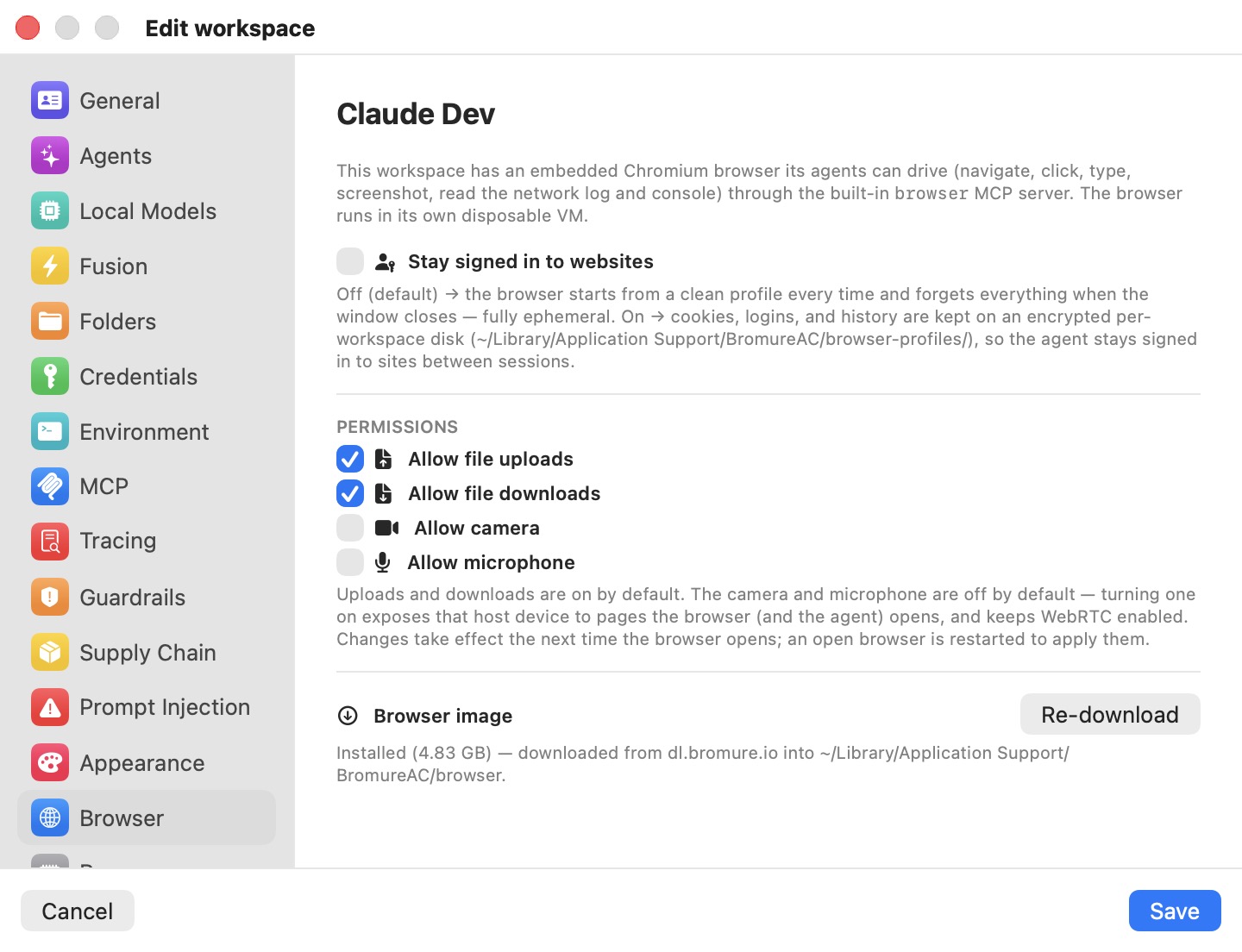Click the person-key icon beside Stay signed in

coord(385,262)
